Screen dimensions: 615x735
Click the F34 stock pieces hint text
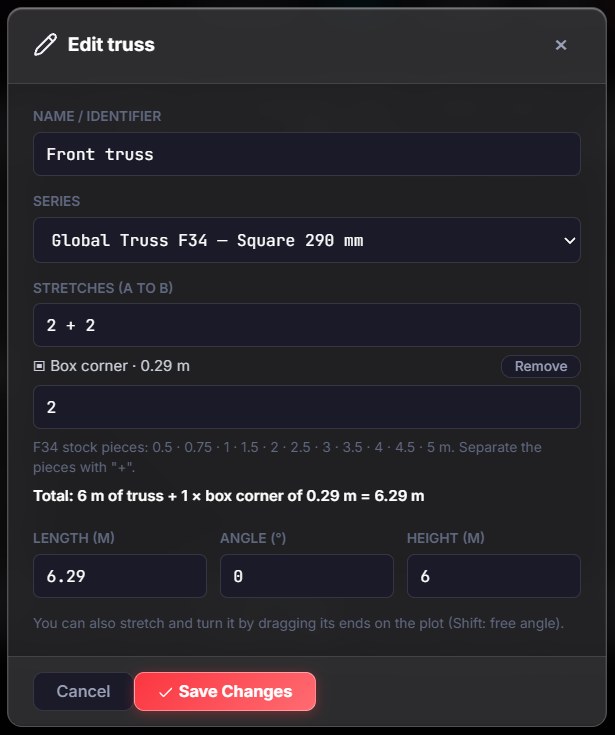(287, 457)
